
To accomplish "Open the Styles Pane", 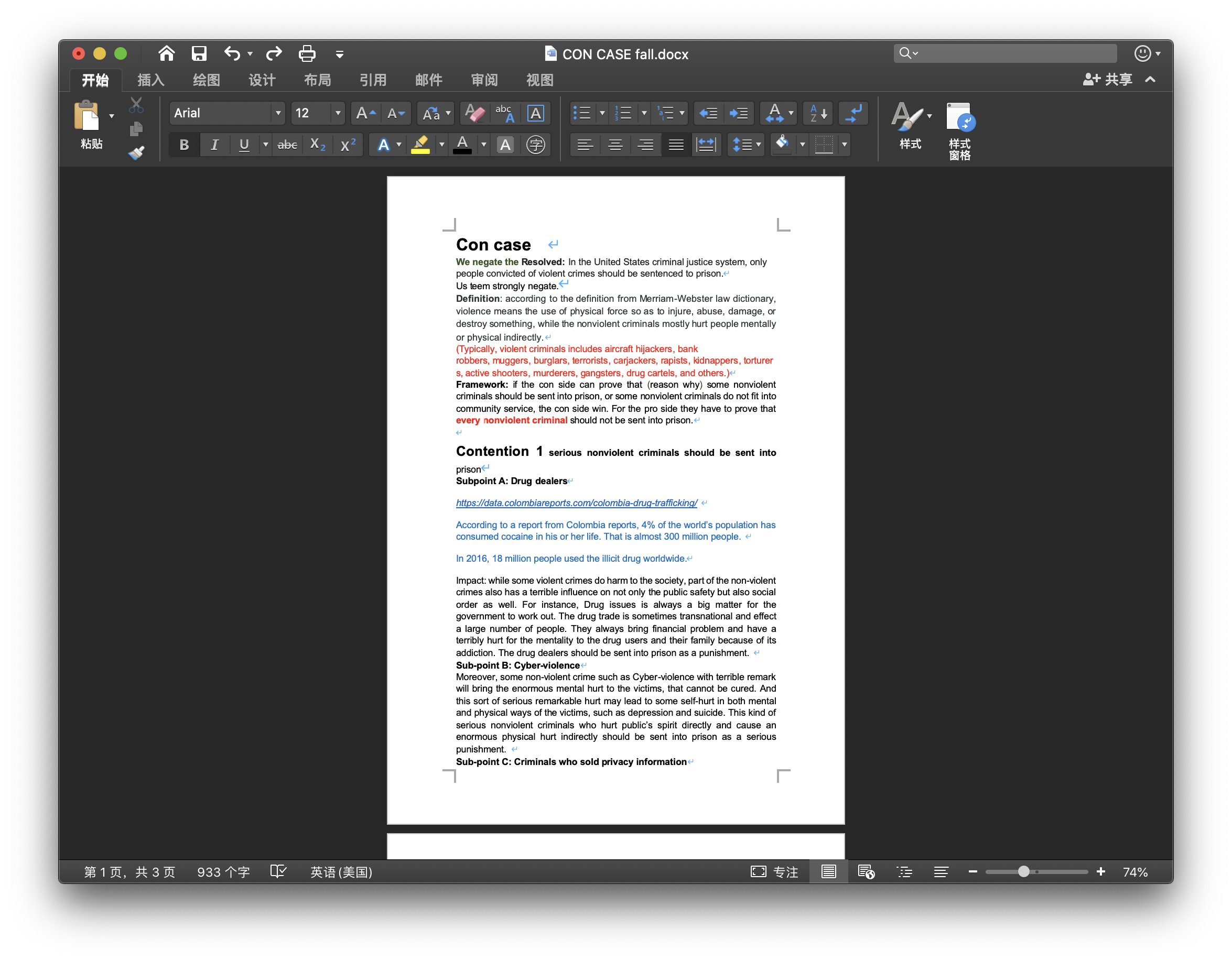I will tap(960, 131).
